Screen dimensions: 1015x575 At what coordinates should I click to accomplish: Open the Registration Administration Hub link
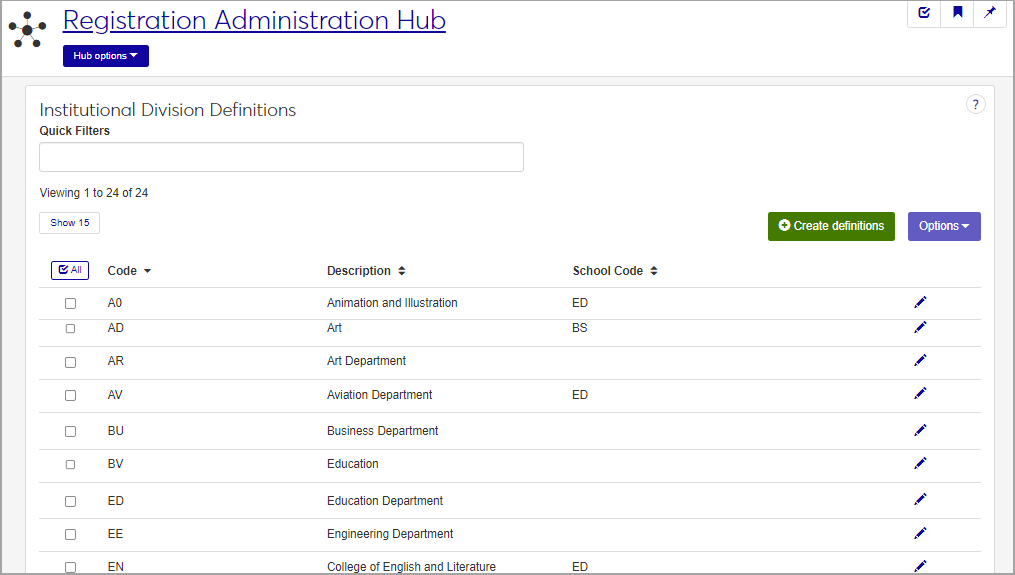(x=254, y=20)
